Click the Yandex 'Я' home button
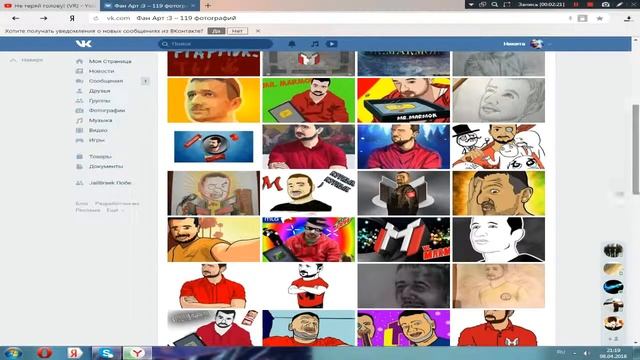 coord(72,18)
